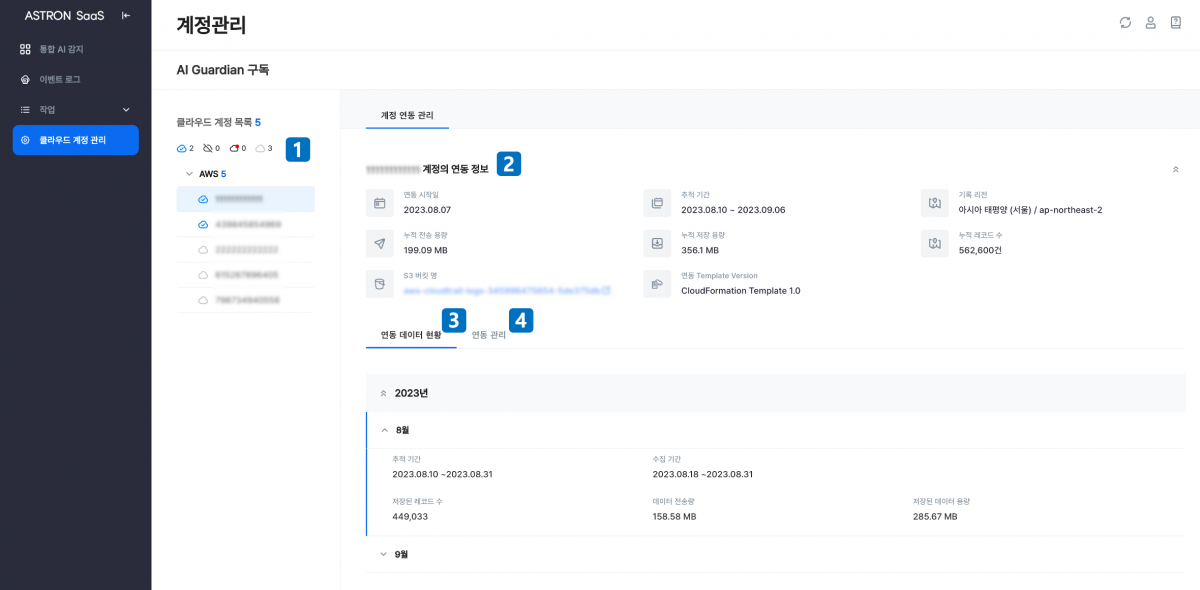Click the 285.67 MB stored data value

point(935,516)
